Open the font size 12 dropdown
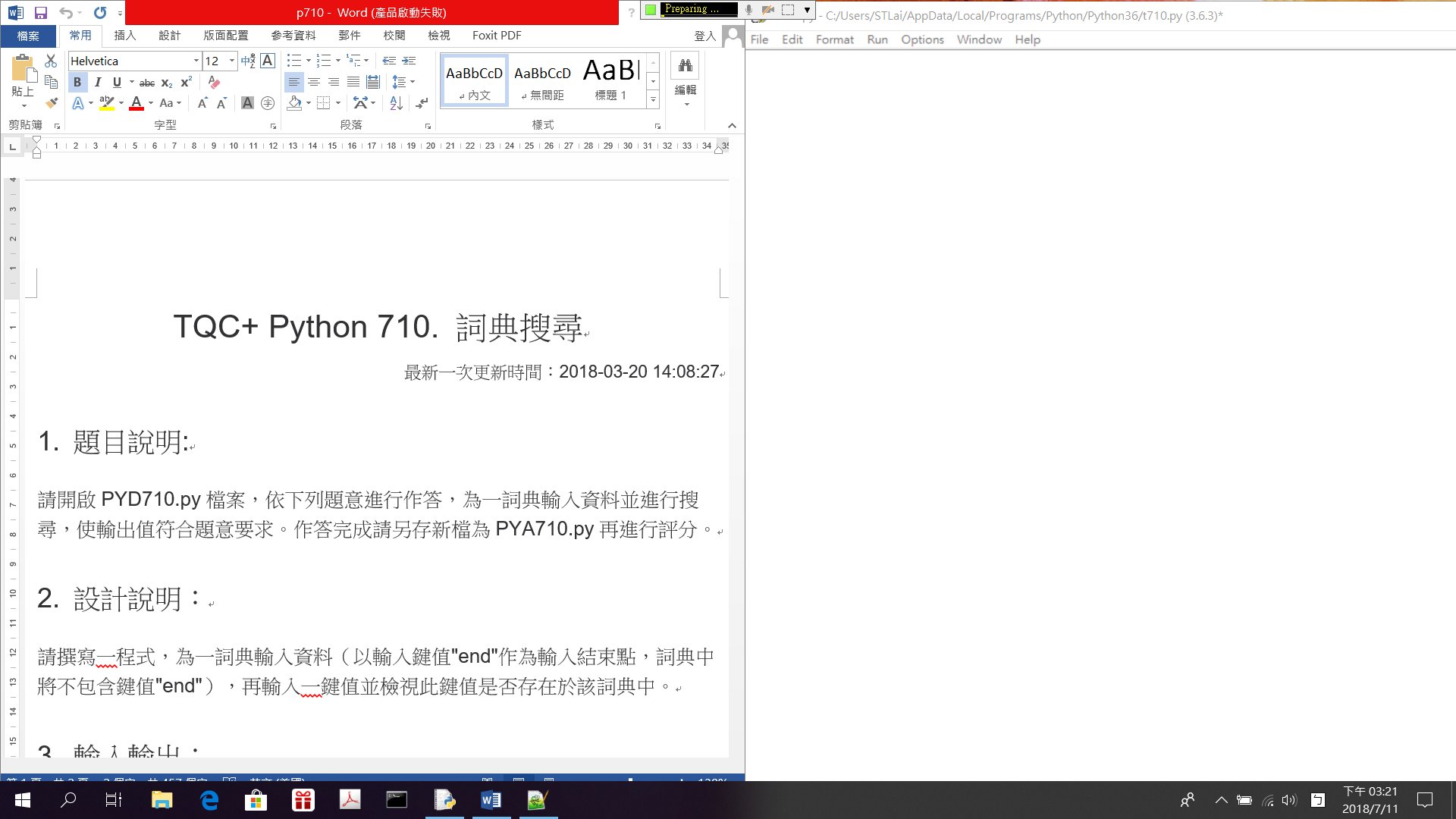Viewport: 1456px width, 819px height. 232,61
